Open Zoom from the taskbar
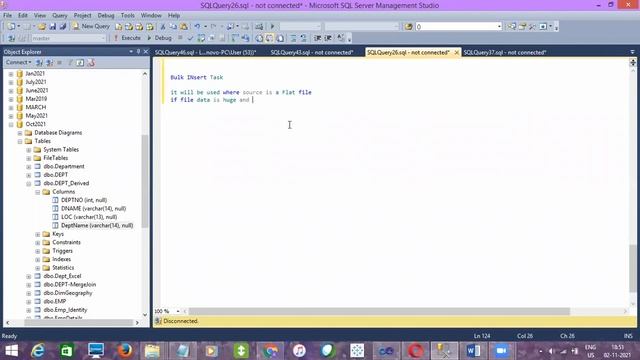 point(501,351)
